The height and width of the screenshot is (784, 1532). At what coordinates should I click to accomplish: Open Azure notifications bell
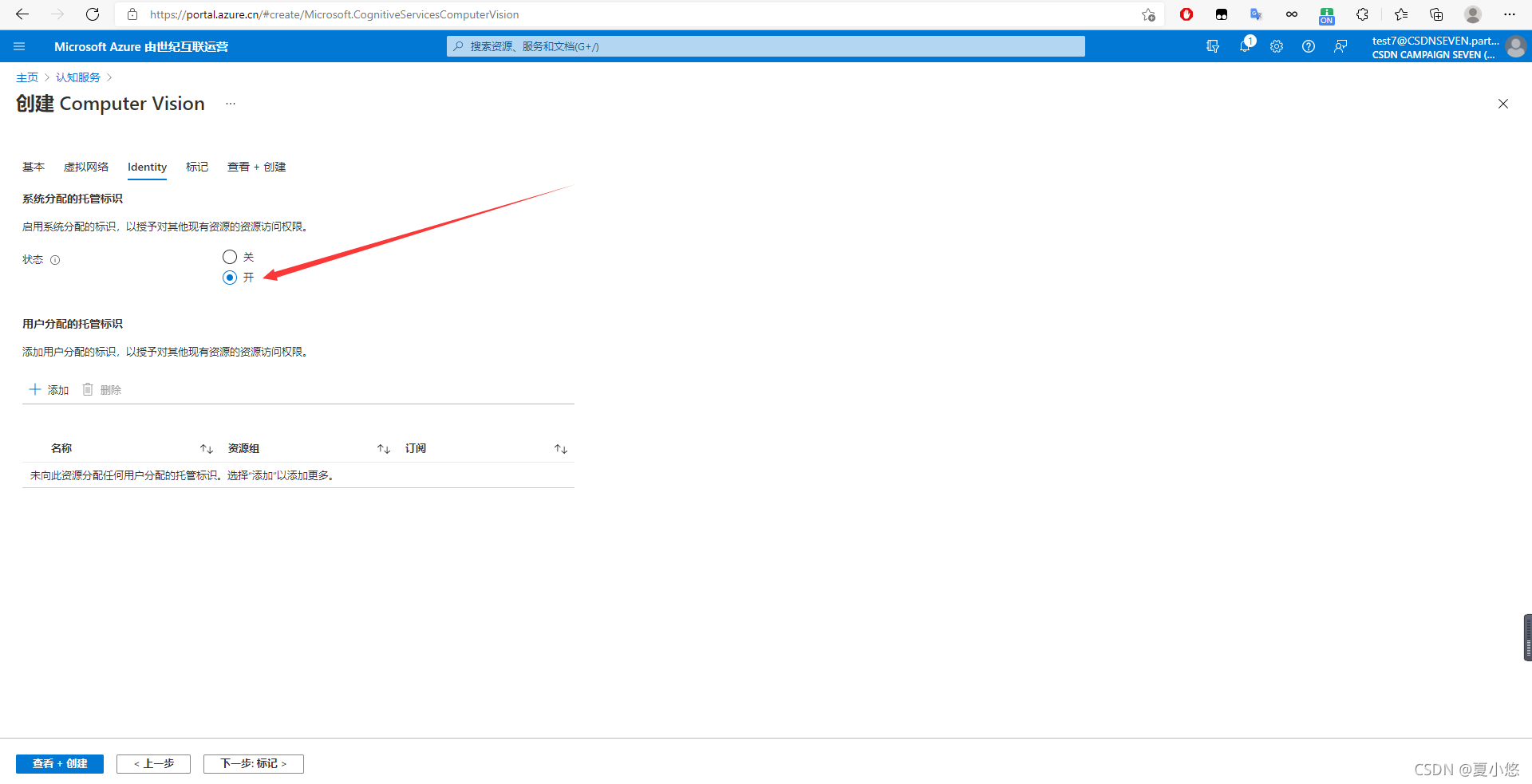click(x=1246, y=45)
